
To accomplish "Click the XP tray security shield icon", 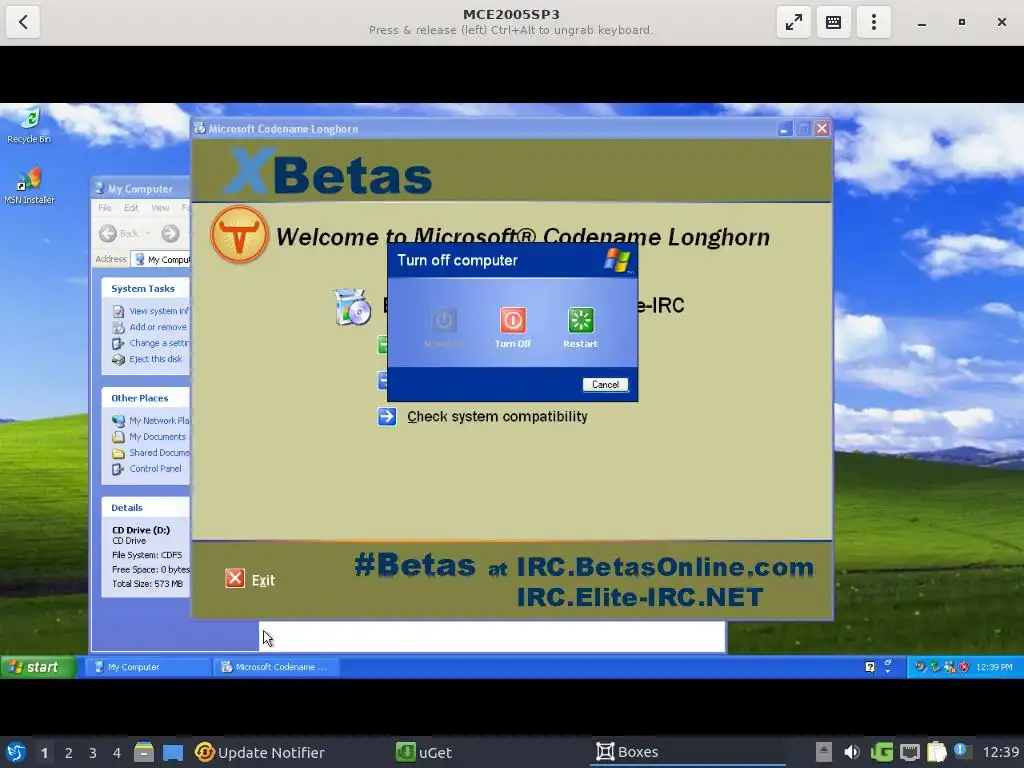I will [964, 667].
